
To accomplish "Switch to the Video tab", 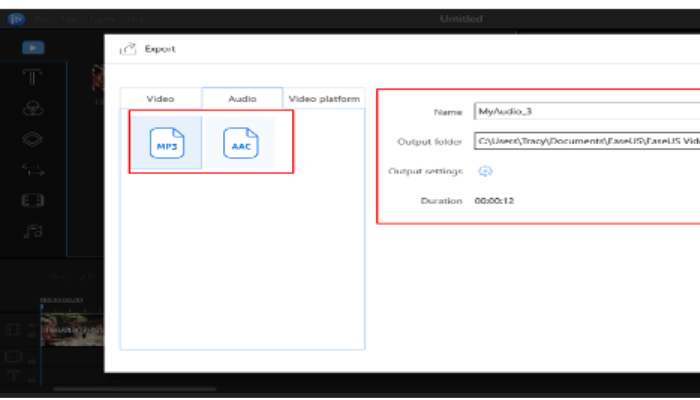I will tap(161, 99).
